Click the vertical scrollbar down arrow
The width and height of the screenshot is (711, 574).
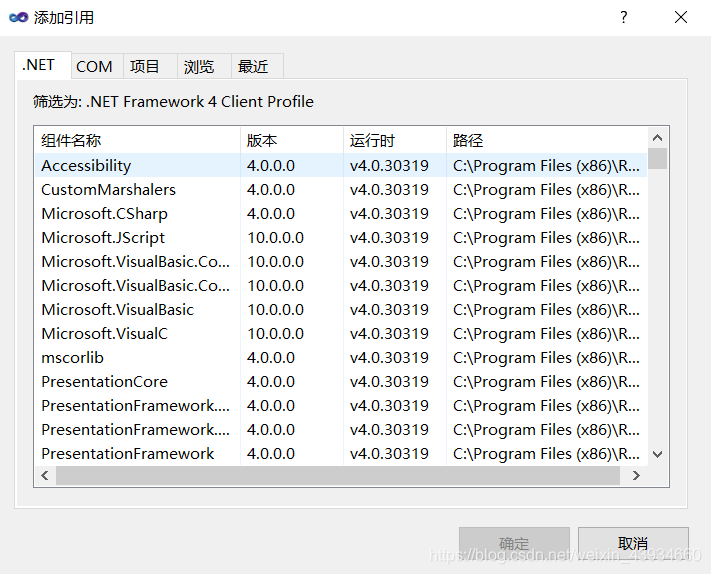click(x=657, y=454)
